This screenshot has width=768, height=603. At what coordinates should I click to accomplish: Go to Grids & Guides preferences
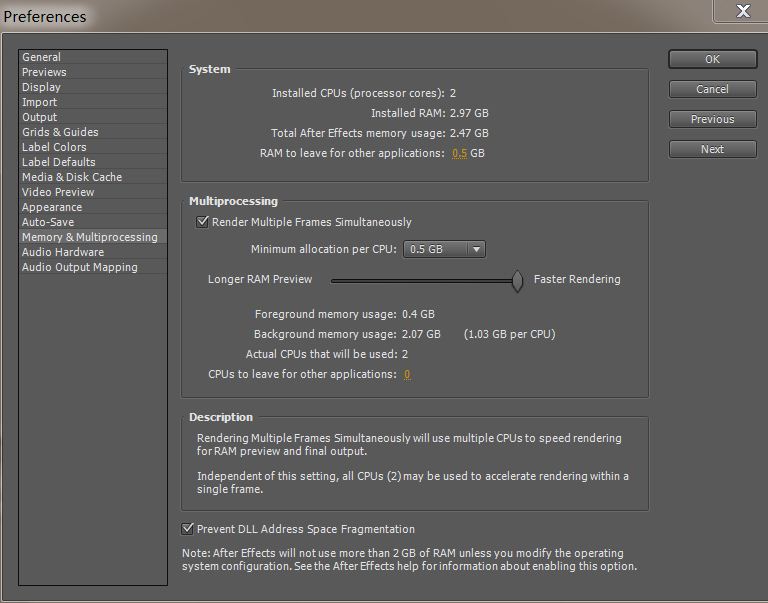[x=93, y=132]
